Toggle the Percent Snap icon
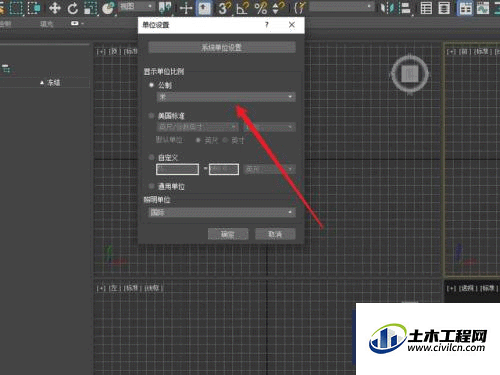 [260, 8]
